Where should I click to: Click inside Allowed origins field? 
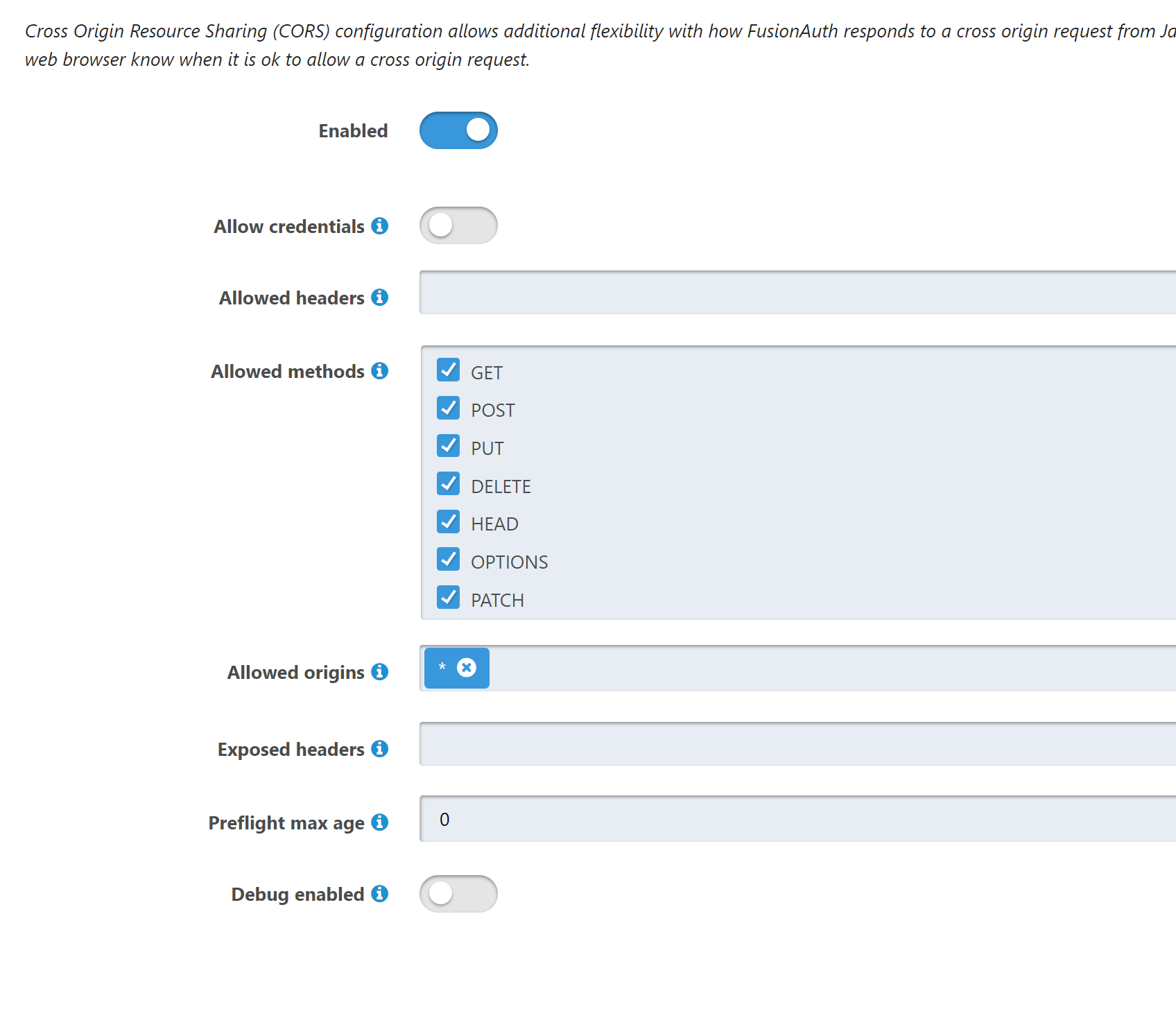tap(832, 669)
